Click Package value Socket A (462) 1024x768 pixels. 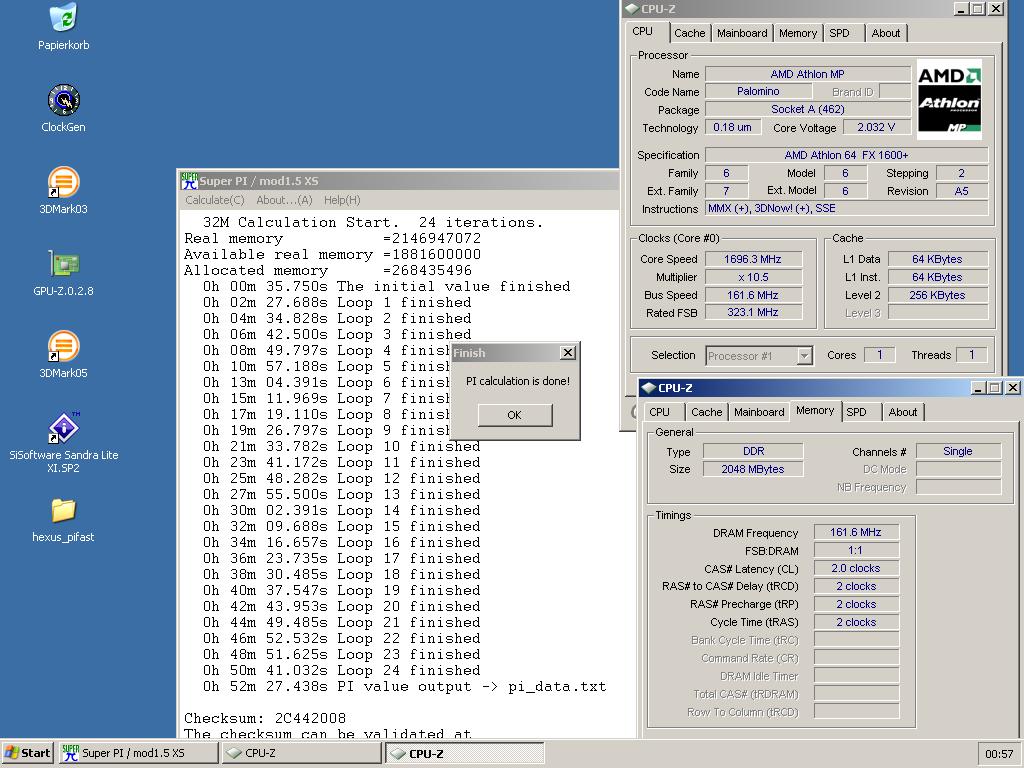point(808,109)
